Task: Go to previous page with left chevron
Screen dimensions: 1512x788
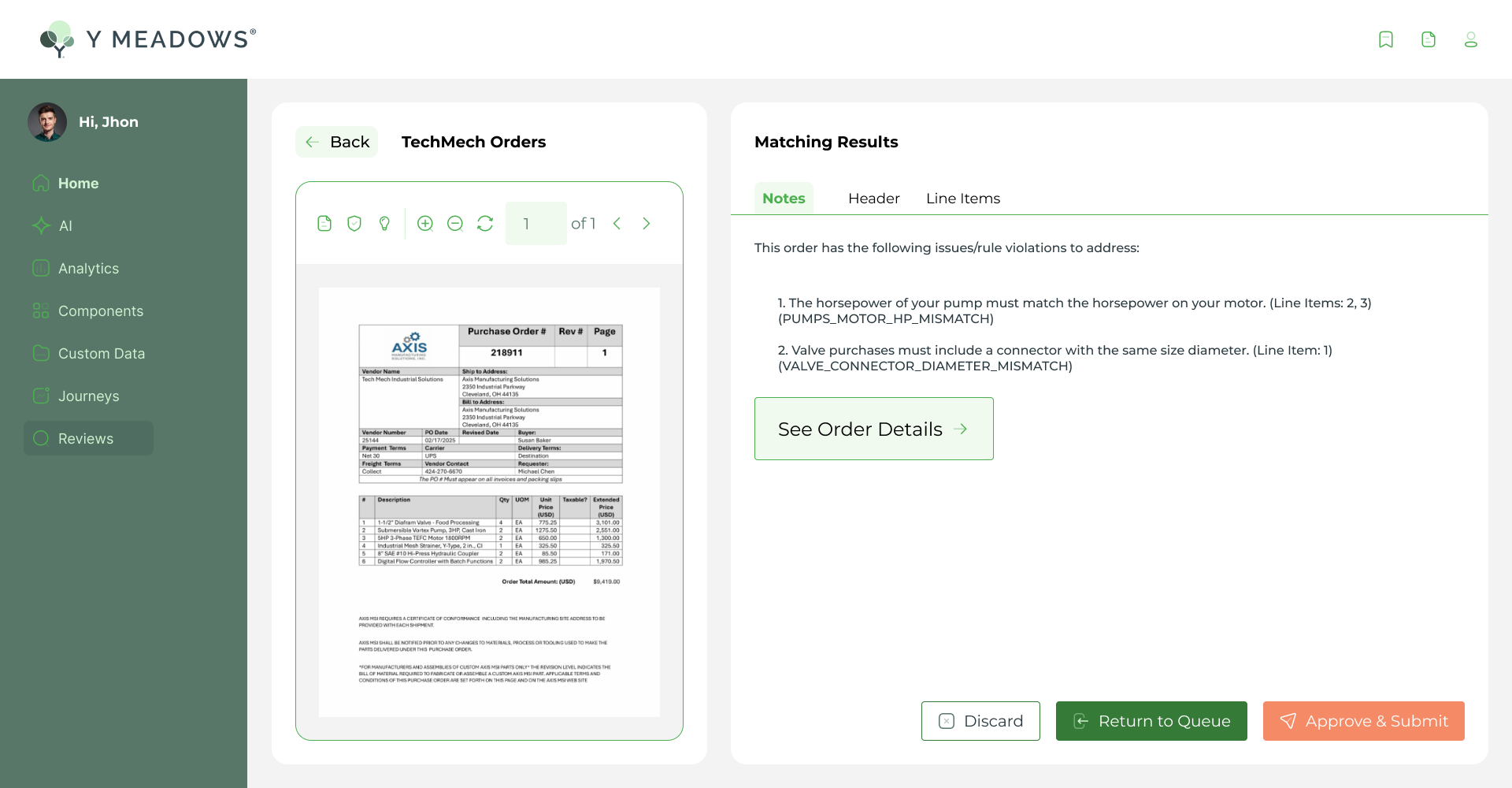Action: tap(617, 224)
